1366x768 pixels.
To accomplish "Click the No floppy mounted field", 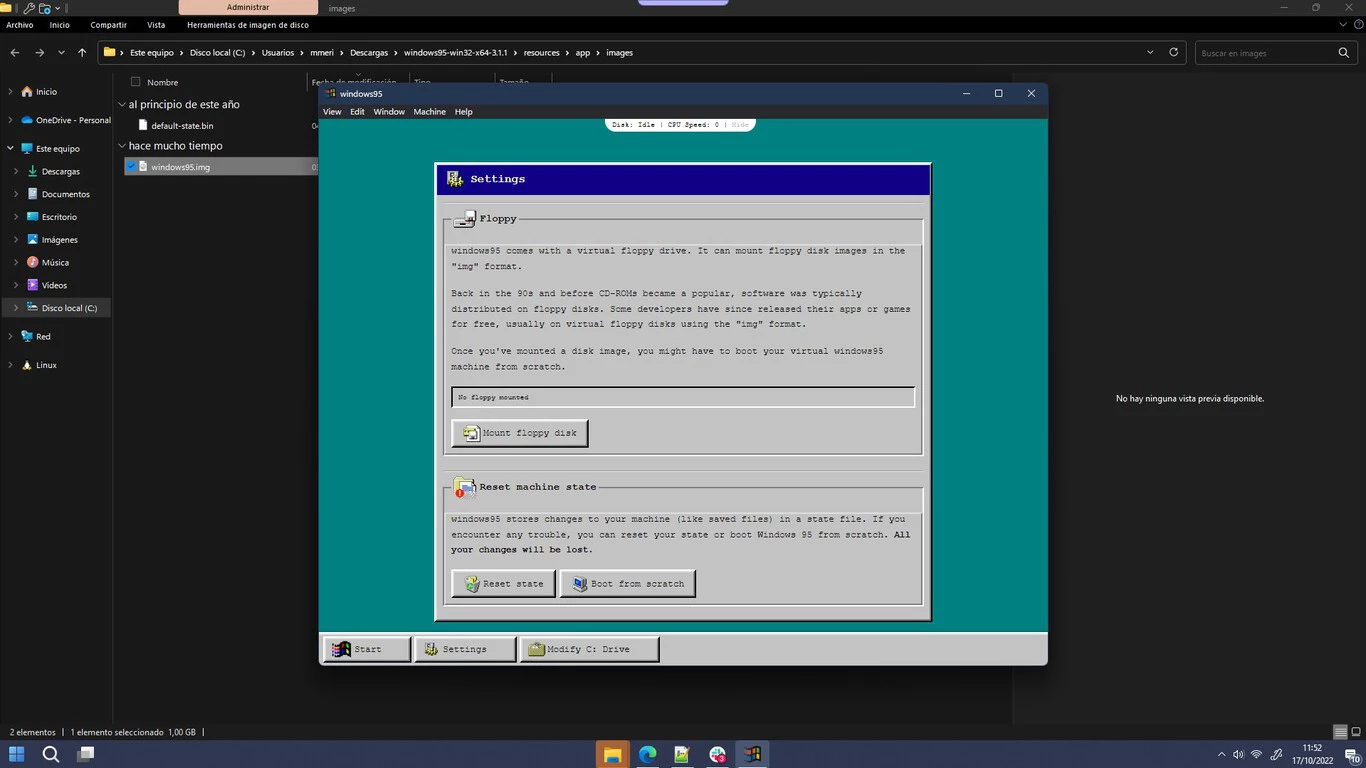I will pyautogui.click(x=683, y=397).
